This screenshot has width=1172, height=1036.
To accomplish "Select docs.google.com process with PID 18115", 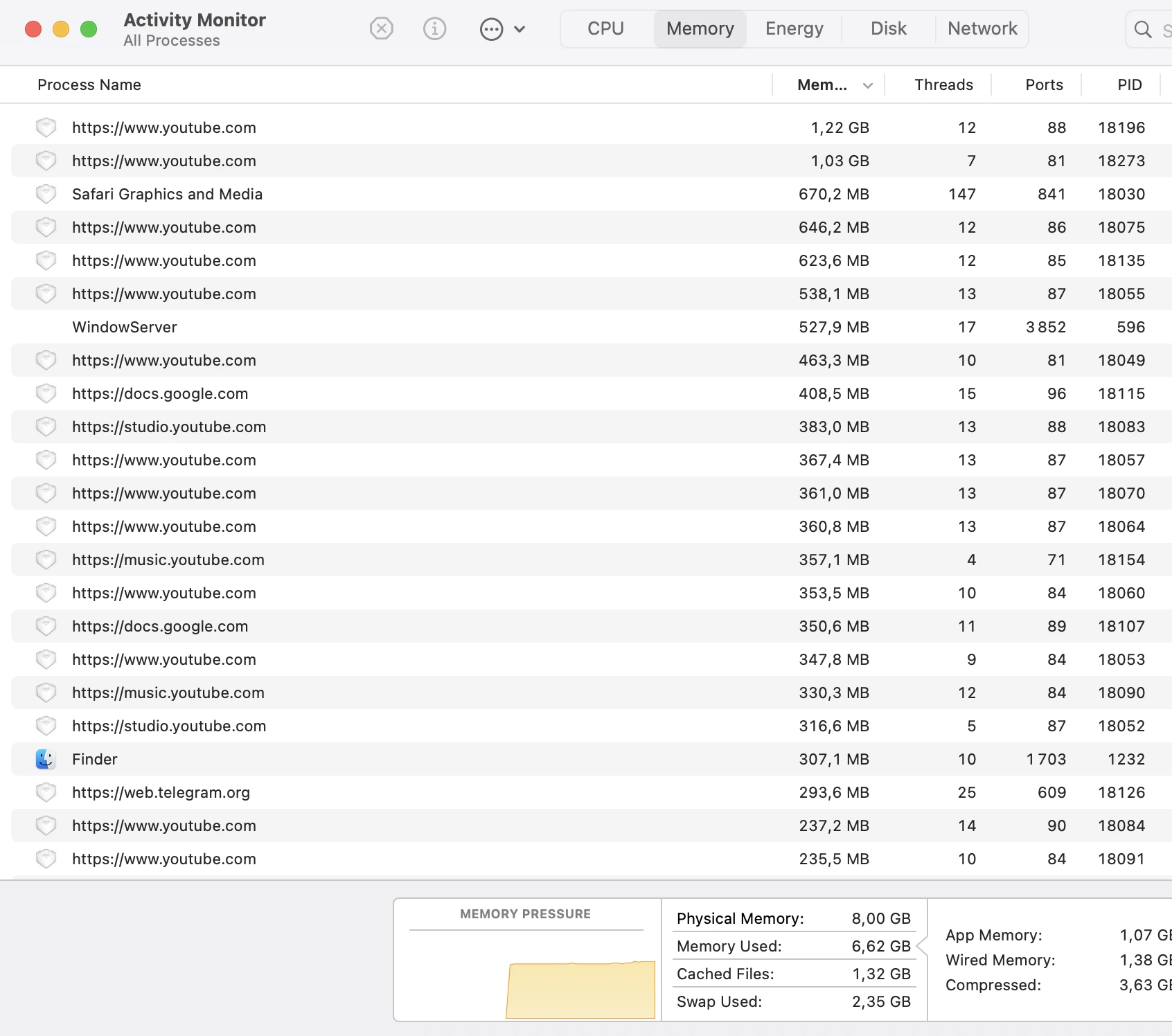I will [160, 393].
